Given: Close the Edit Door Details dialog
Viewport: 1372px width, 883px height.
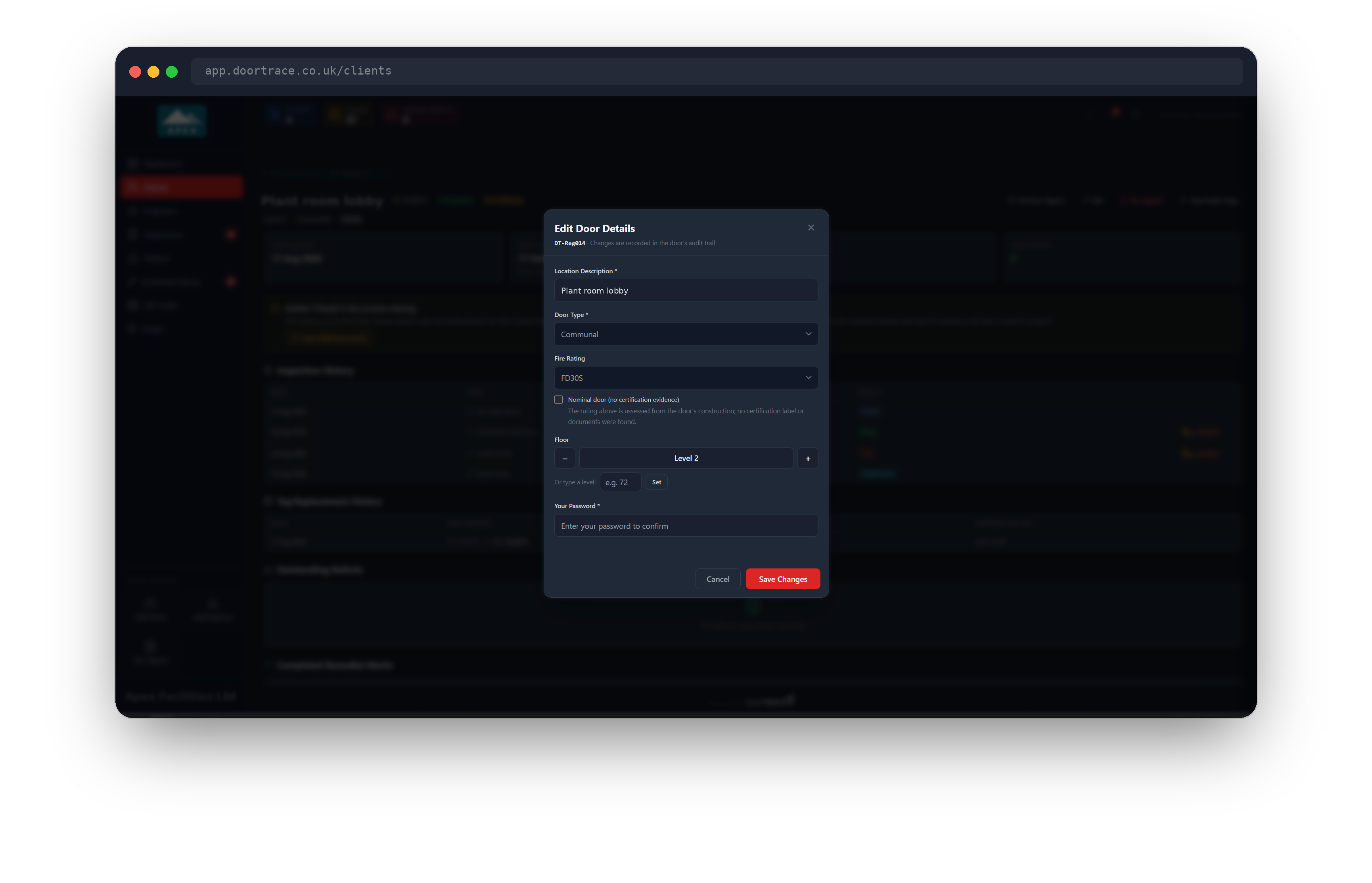Looking at the screenshot, I should [x=811, y=228].
